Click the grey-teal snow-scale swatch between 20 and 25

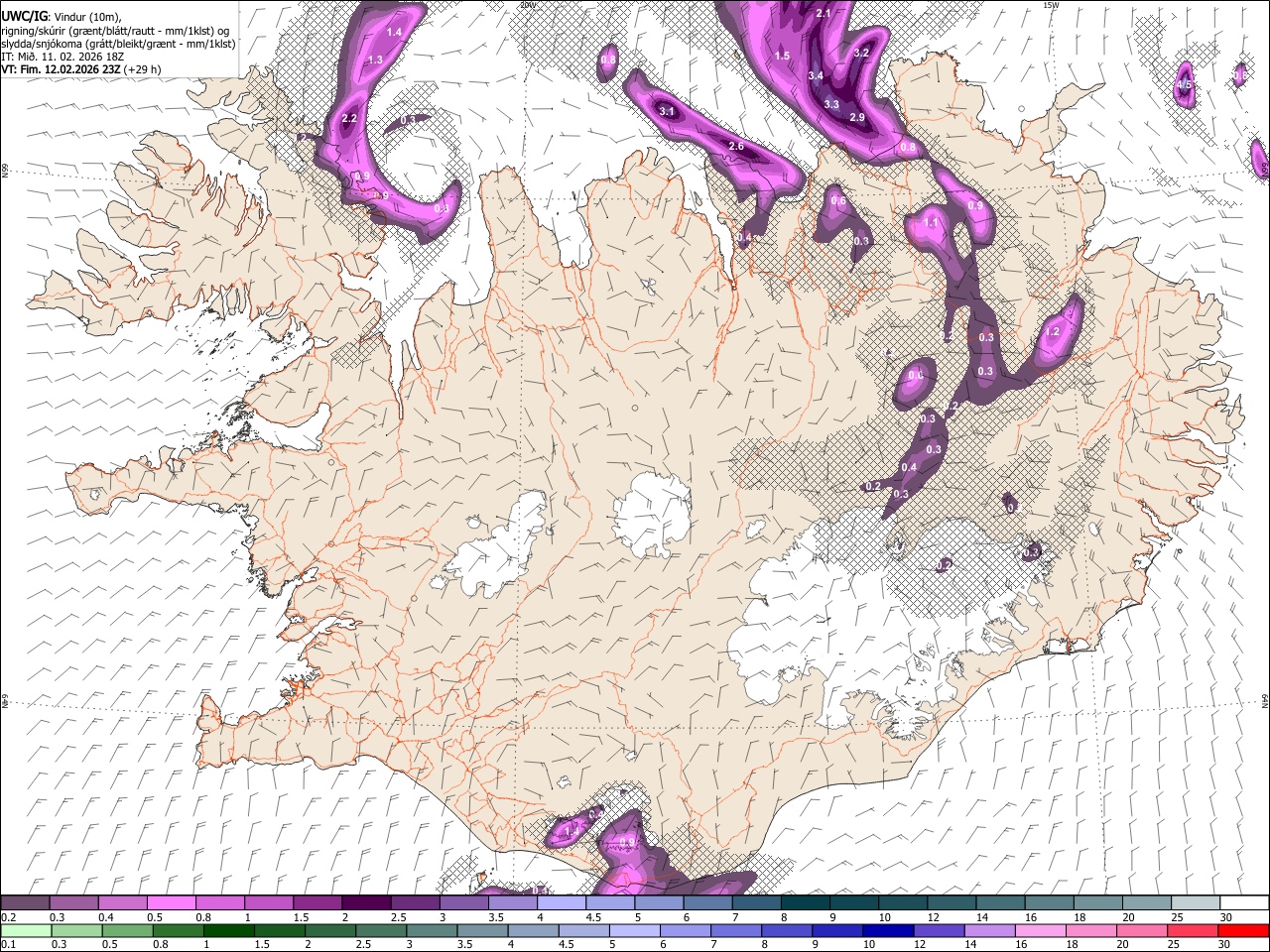pyautogui.click(x=1145, y=902)
